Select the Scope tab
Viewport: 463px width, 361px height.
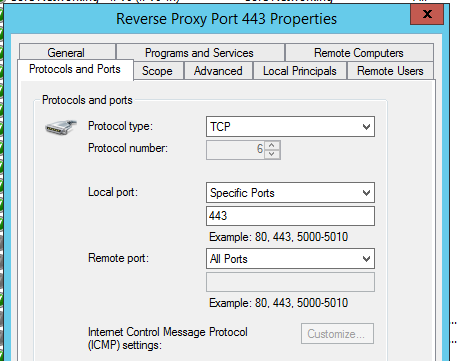coord(158,71)
